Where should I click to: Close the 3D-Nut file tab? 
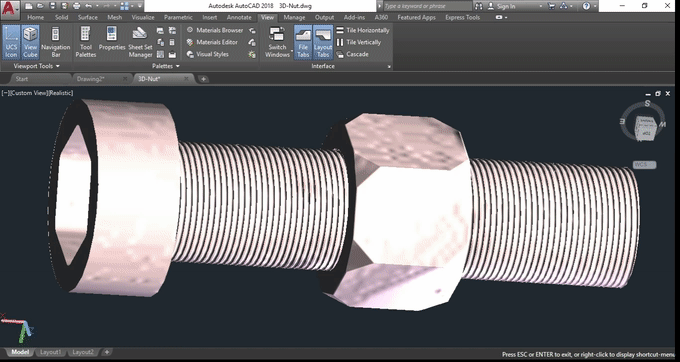tap(186, 79)
